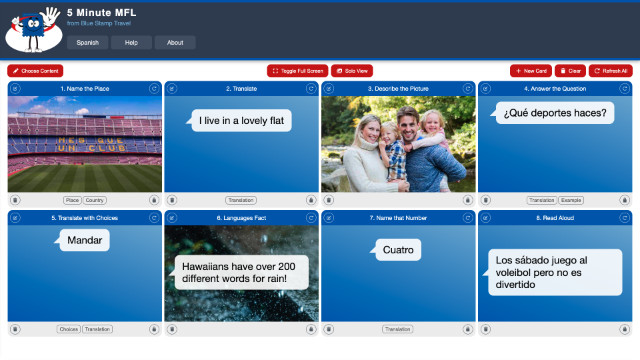Add a New Card

click(x=531, y=71)
